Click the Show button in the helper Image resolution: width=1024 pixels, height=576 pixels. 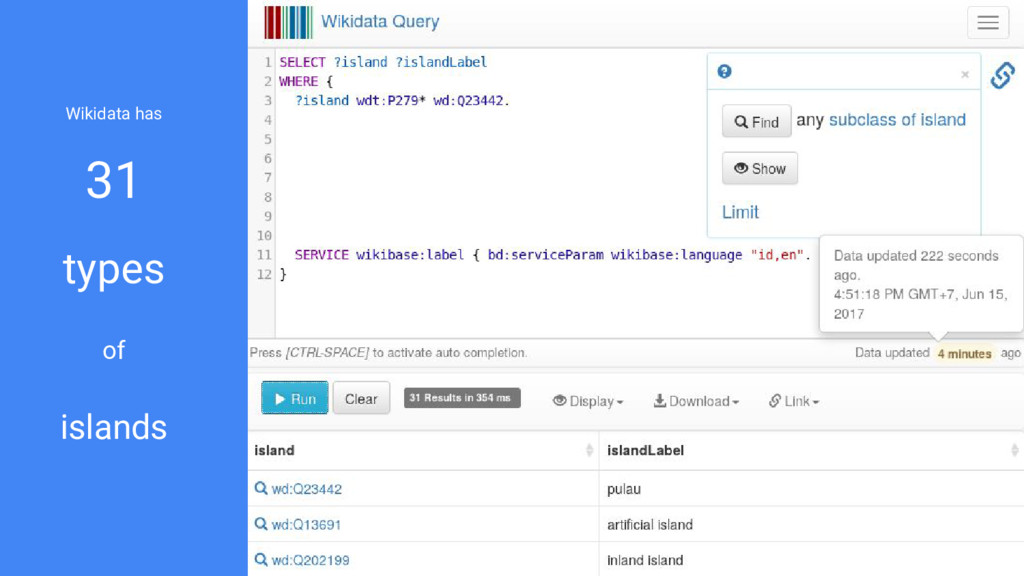pyautogui.click(x=760, y=168)
